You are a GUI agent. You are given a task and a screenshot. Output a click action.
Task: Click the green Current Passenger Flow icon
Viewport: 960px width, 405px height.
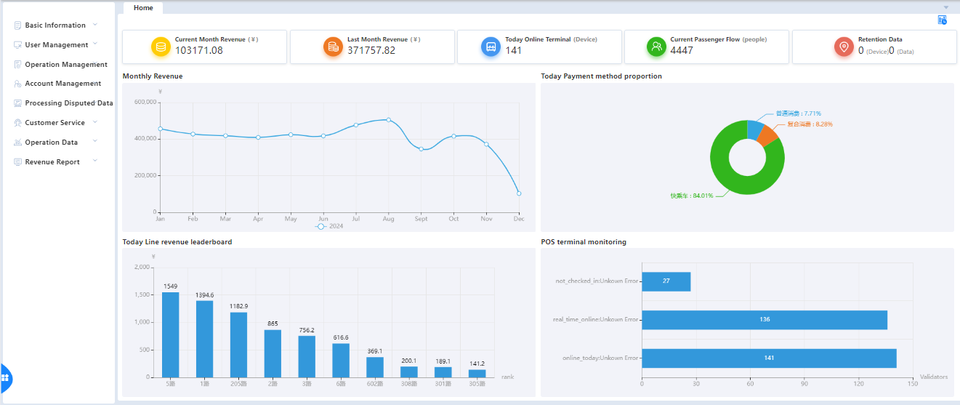point(656,47)
